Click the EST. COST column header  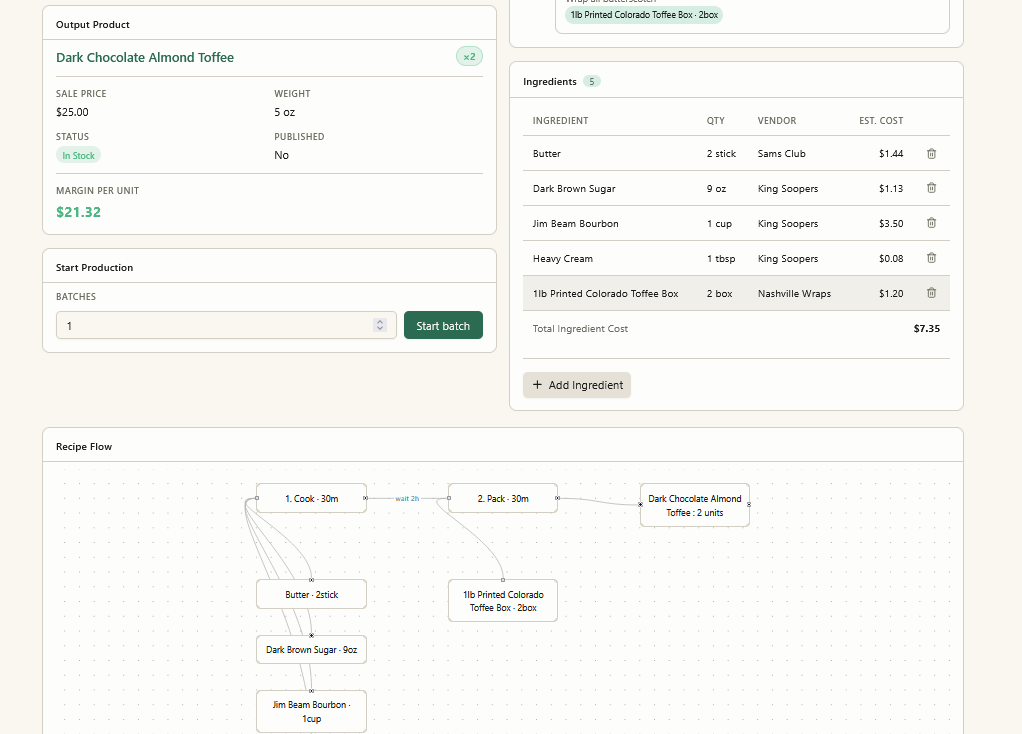[881, 121]
